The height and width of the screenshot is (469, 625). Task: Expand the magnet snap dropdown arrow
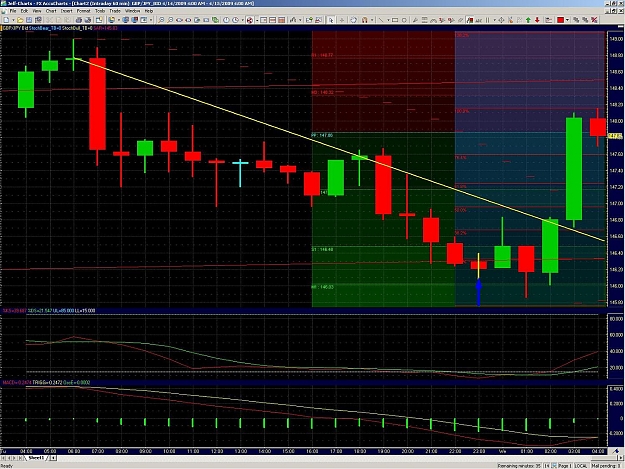pos(372,20)
